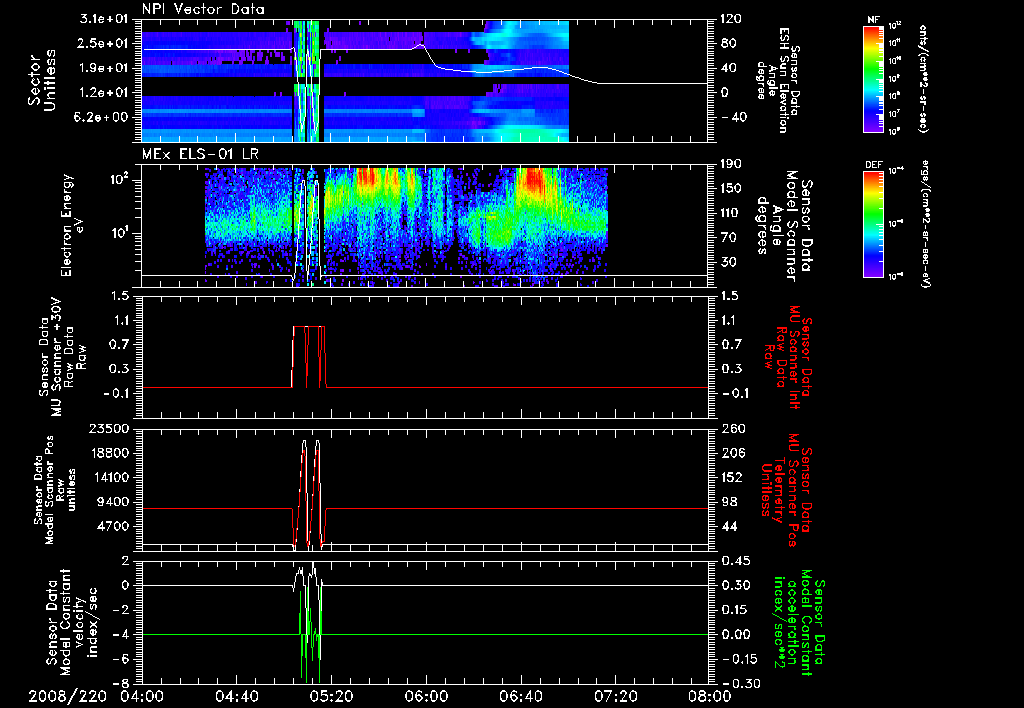Click the 'NPI Vector Data' panel title
This screenshot has width=1024, height=708.
click(203, 9)
